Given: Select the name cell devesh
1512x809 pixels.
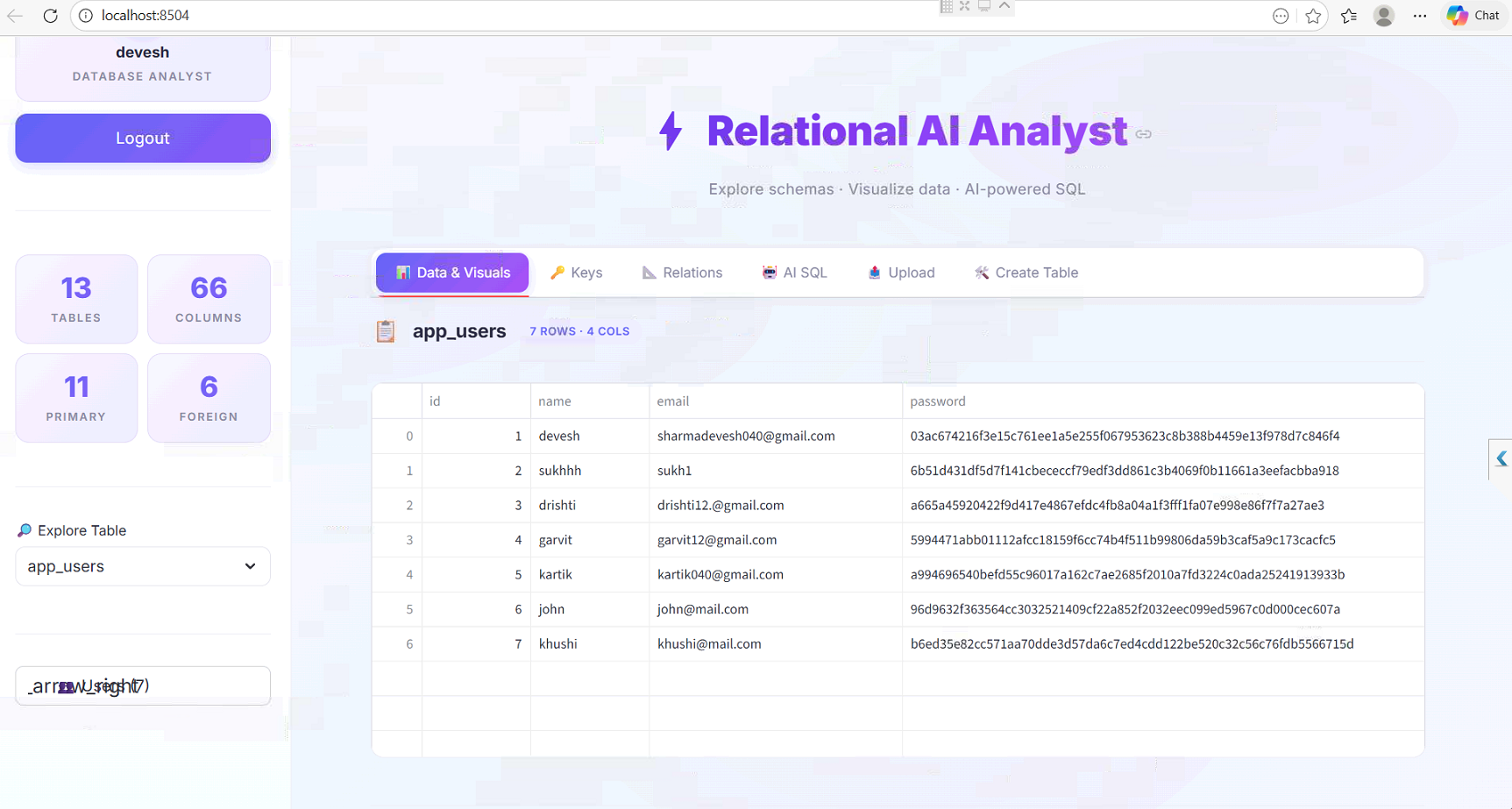Looking at the screenshot, I should 590,436.
